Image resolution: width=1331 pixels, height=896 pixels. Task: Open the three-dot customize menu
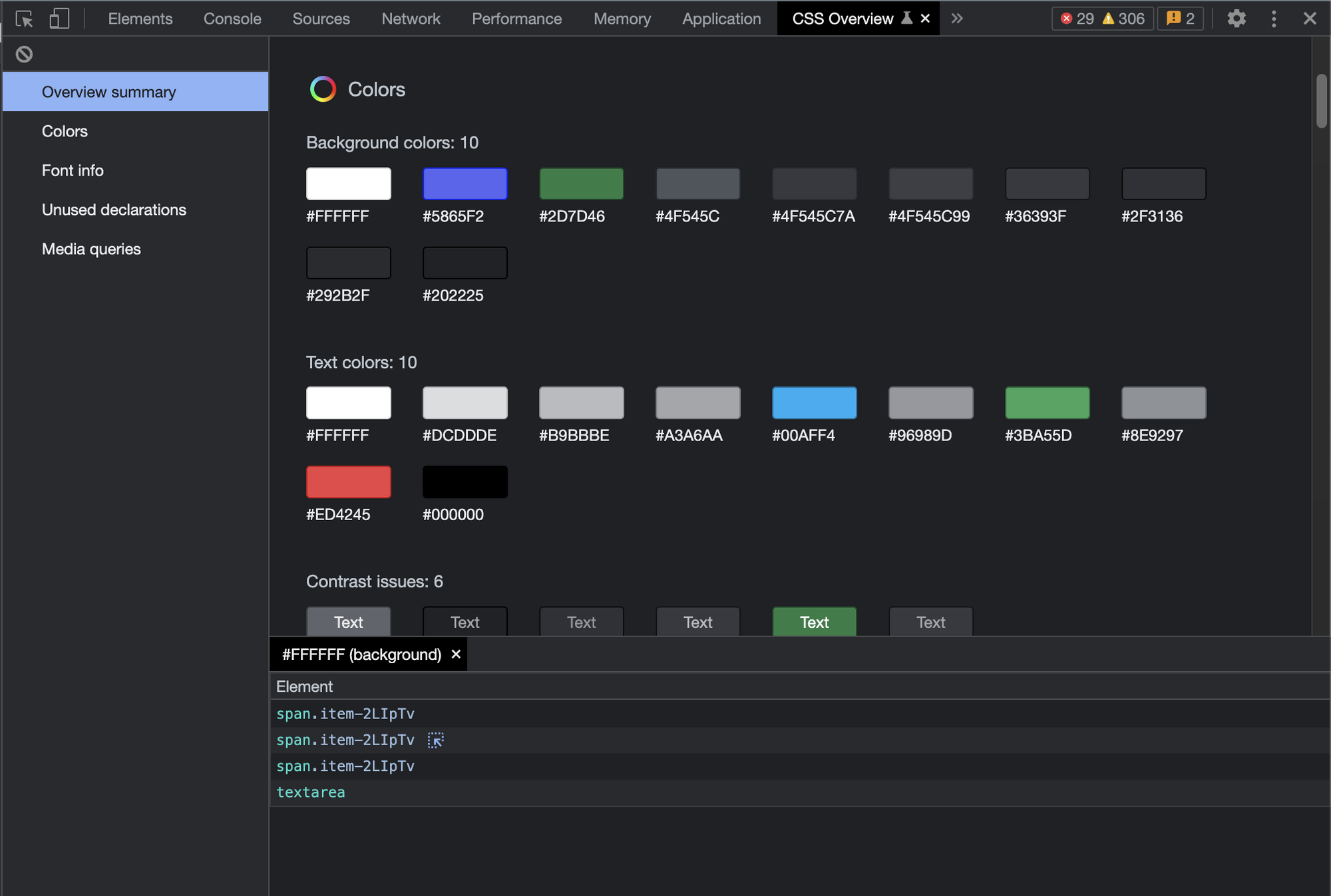[x=1274, y=19]
